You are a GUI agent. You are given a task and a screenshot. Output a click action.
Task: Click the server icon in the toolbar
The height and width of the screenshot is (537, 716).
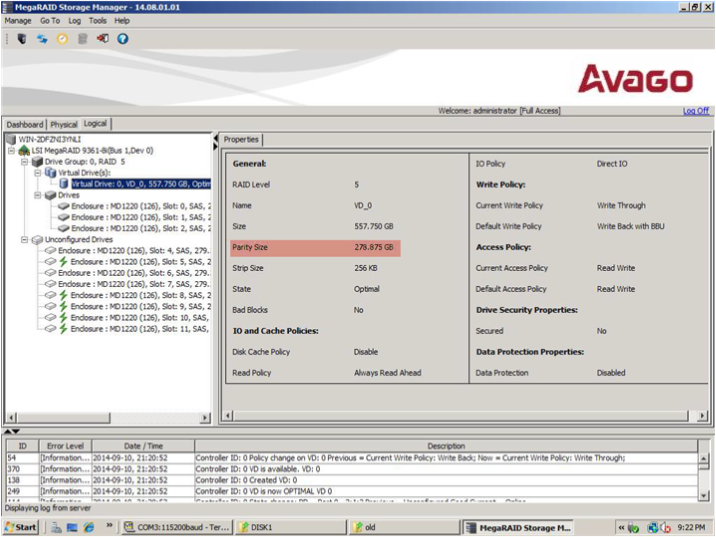(x=22, y=39)
